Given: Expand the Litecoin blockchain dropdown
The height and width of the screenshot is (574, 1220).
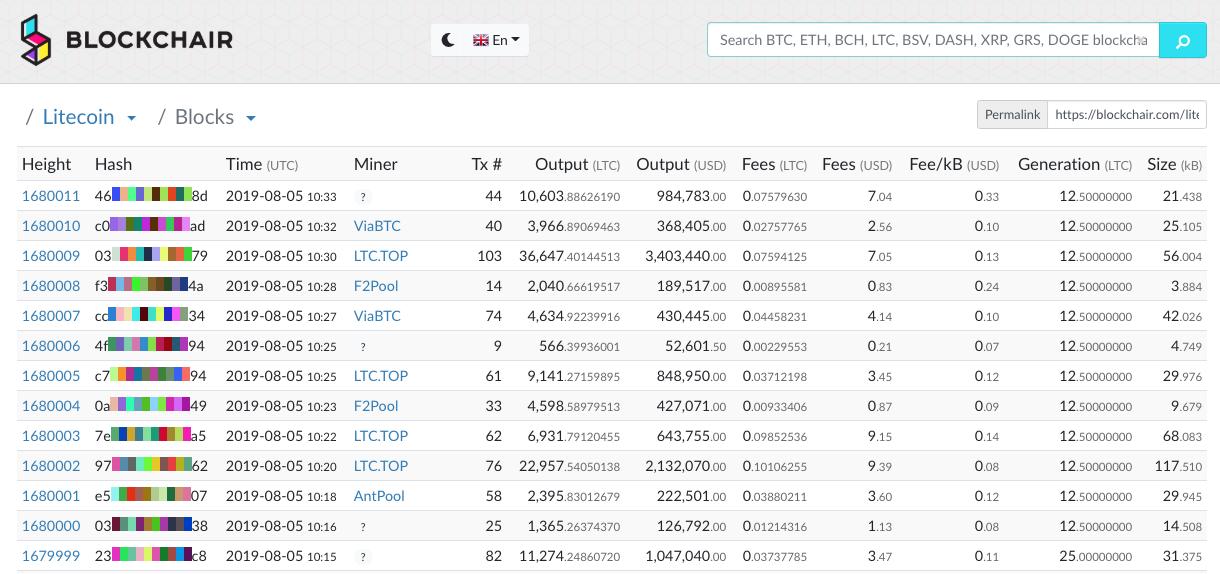Looking at the screenshot, I should click(132, 118).
